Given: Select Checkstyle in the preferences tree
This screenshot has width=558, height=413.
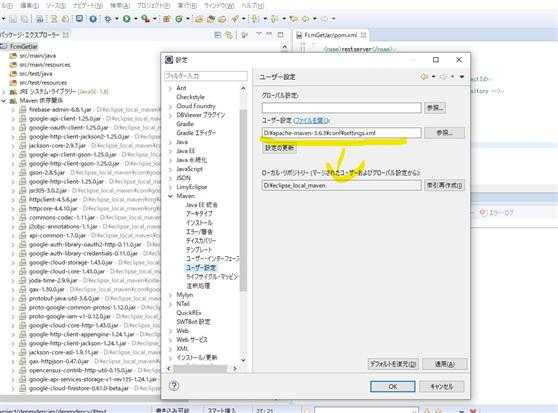Looking at the screenshot, I should coord(190,97).
